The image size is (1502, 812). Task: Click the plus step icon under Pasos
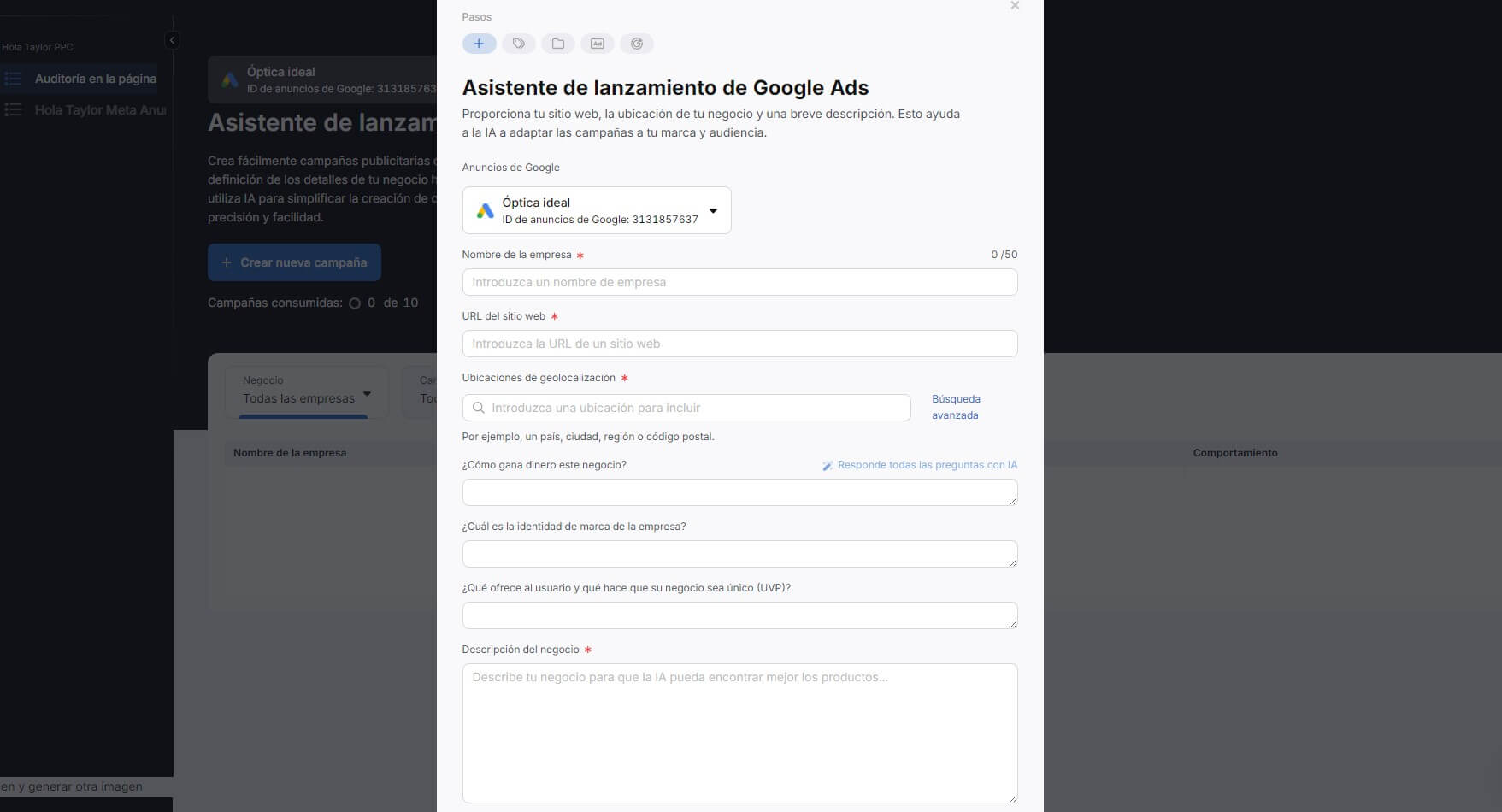coord(479,44)
